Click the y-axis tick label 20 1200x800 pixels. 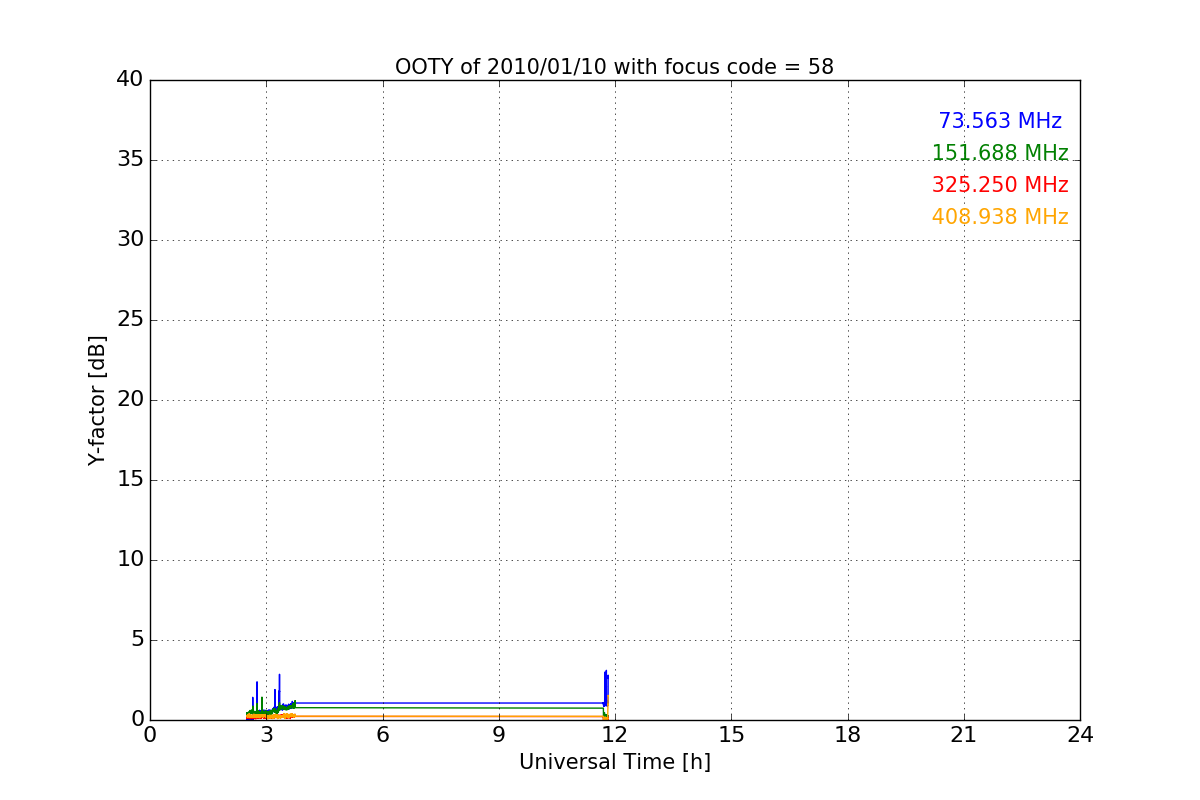[x=130, y=400]
